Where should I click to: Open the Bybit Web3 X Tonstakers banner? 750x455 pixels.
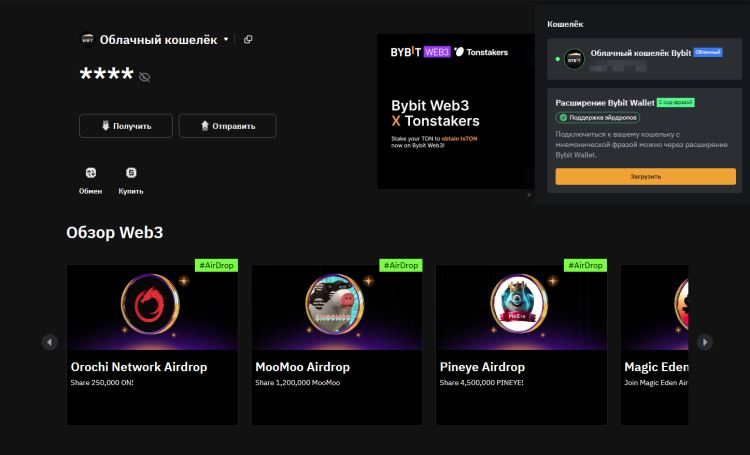pyautogui.click(x=456, y=111)
